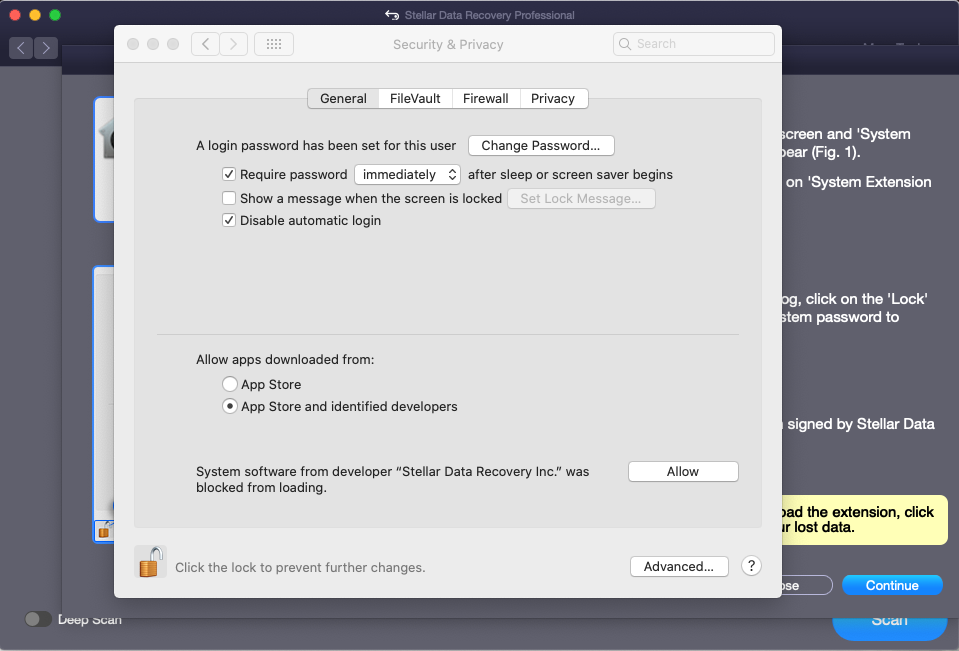This screenshot has width=959, height=651.
Task: Switch to the Firewall tab
Action: [485, 98]
